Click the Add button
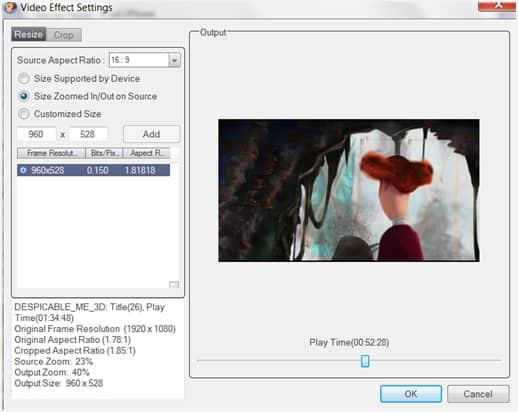 tap(151, 134)
